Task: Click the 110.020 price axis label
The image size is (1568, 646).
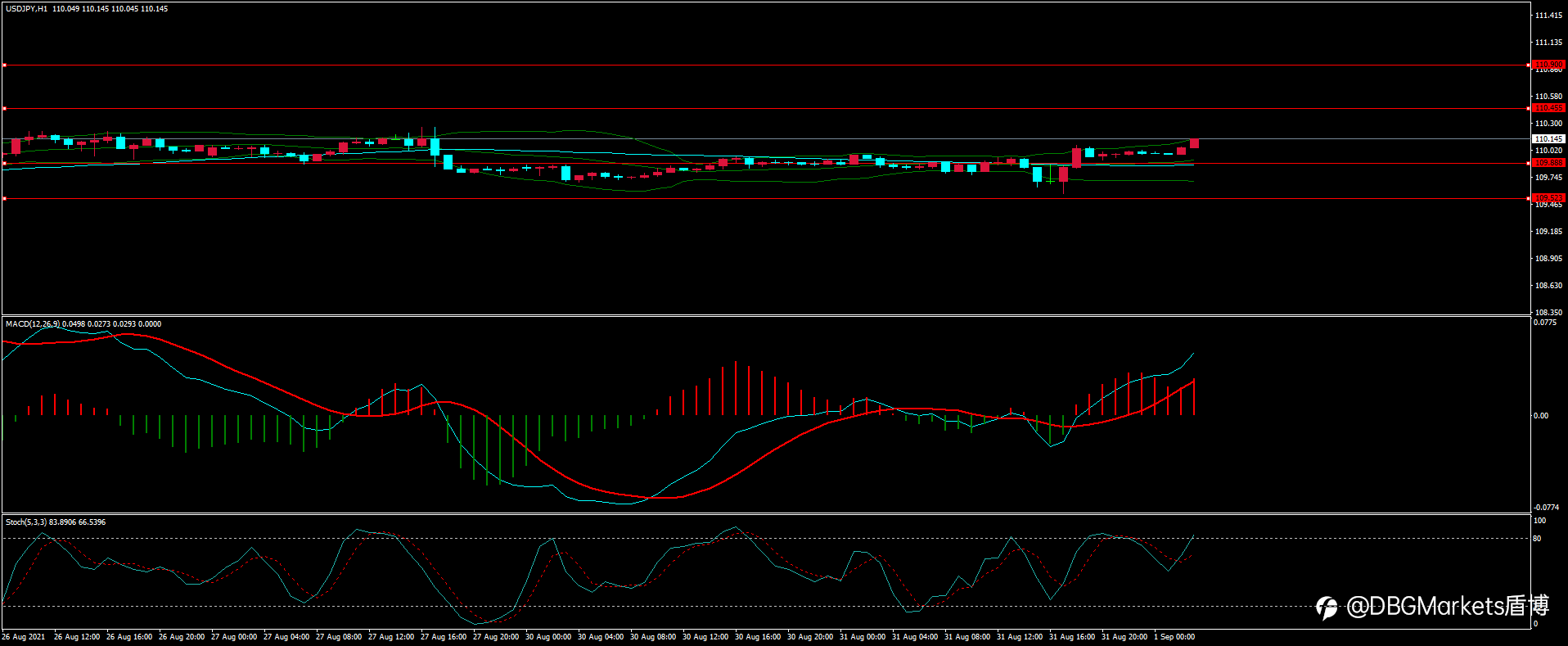Action: [x=1548, y=151]
